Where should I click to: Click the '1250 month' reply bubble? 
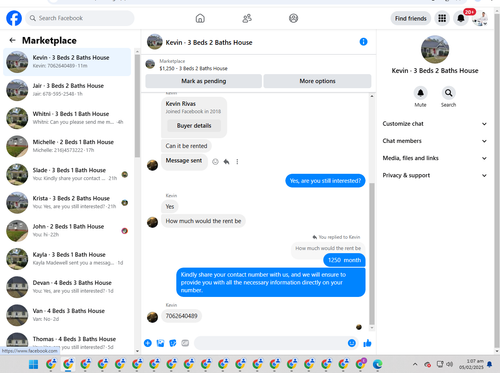tap(344, 260)
